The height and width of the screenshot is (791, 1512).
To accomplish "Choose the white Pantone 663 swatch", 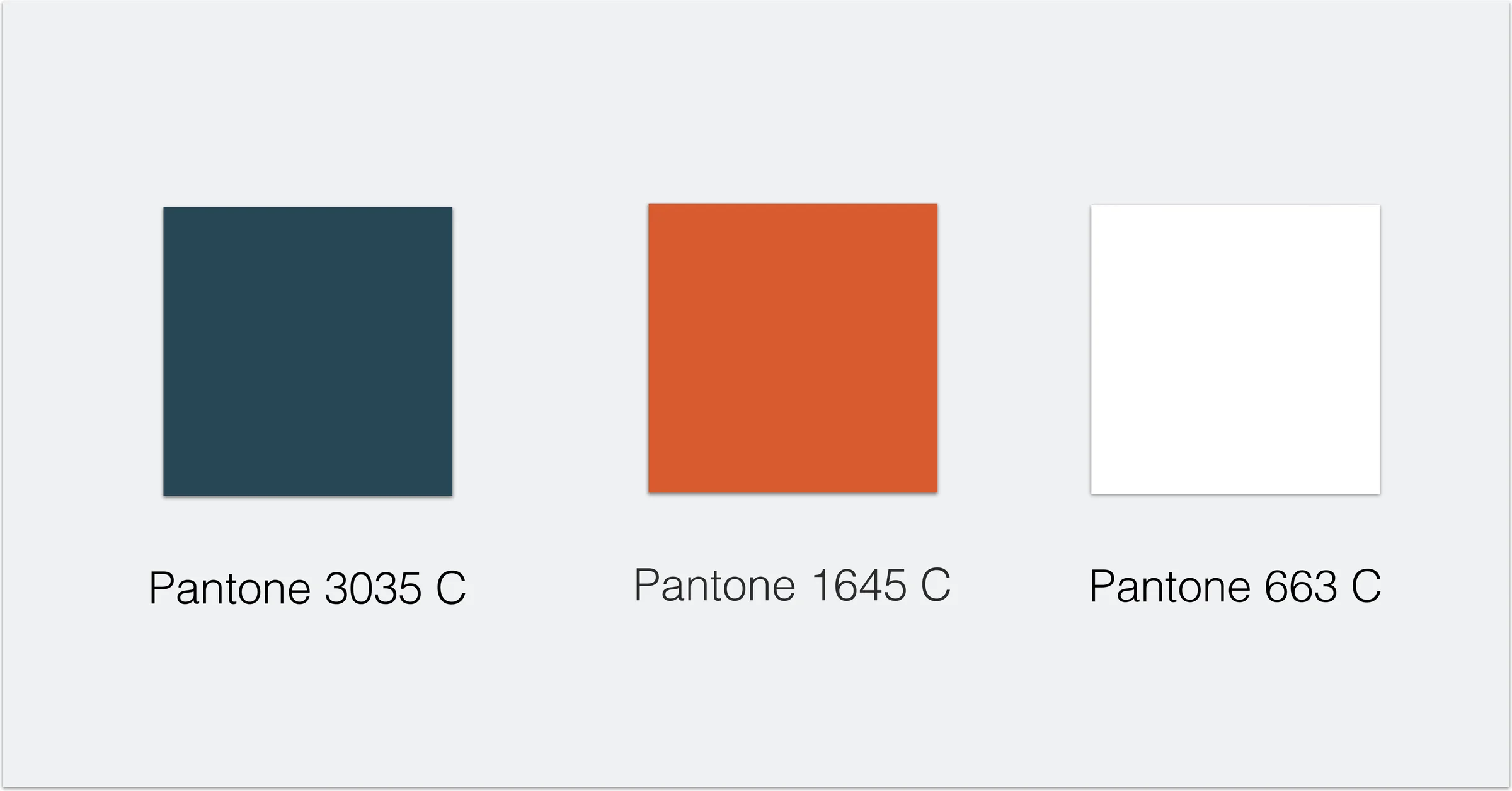I will [1235, 350].
